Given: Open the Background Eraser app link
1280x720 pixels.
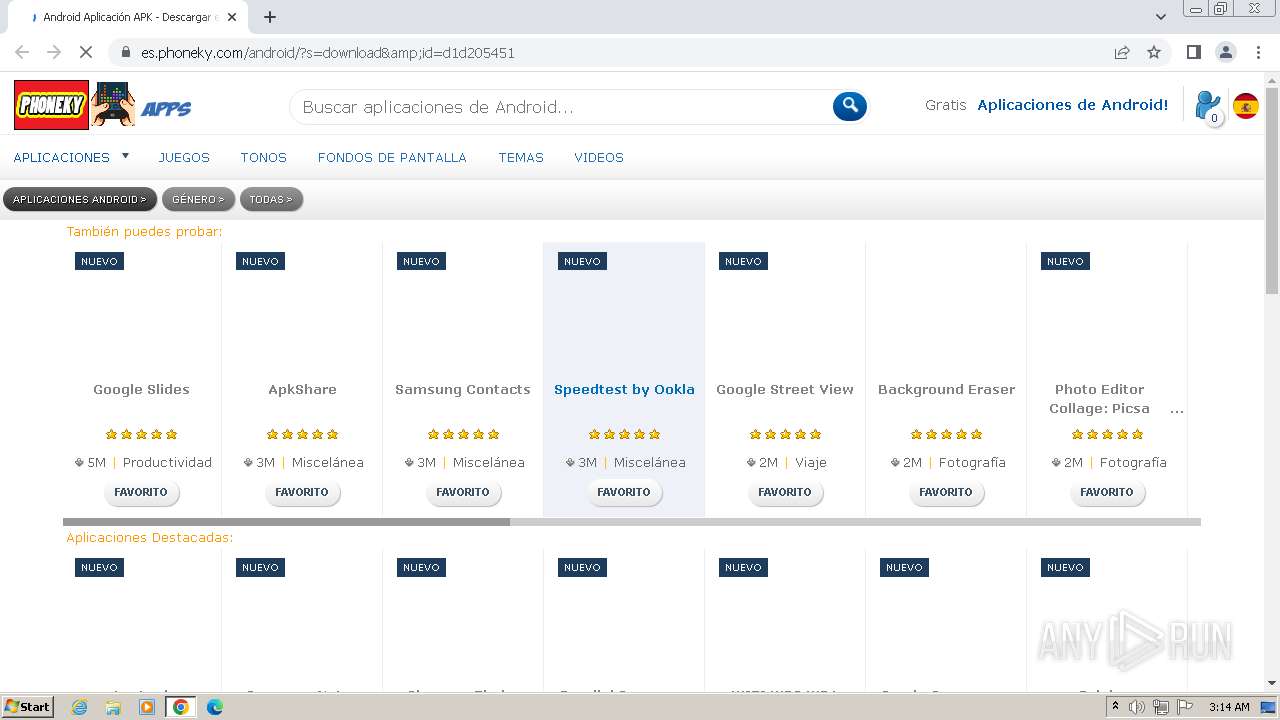Looking at the screenshot, I should point(946,389).
